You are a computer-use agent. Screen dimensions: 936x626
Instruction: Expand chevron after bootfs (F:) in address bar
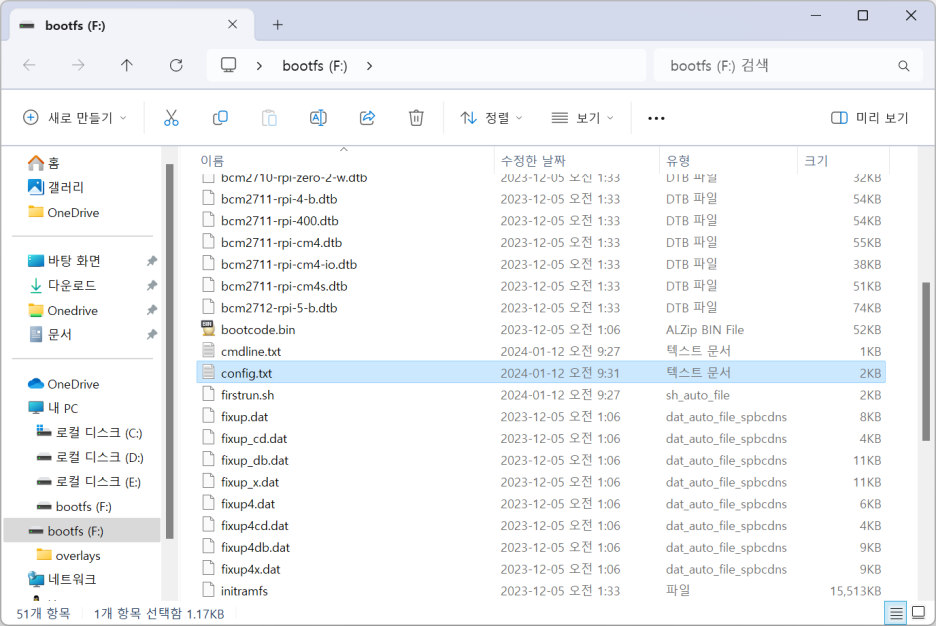click(370, 66)
